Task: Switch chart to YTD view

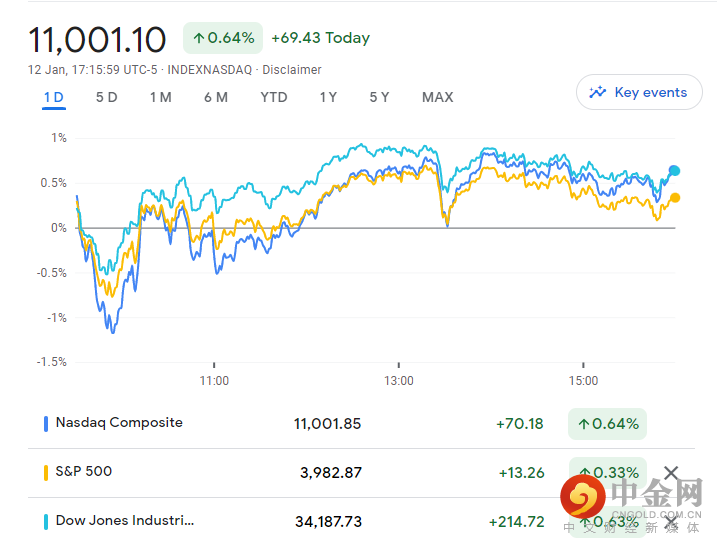Action: click(x=273, y=97)
